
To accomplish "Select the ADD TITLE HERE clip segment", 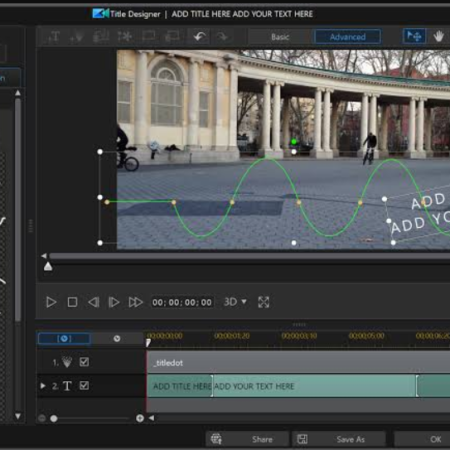I will point(179,386).
